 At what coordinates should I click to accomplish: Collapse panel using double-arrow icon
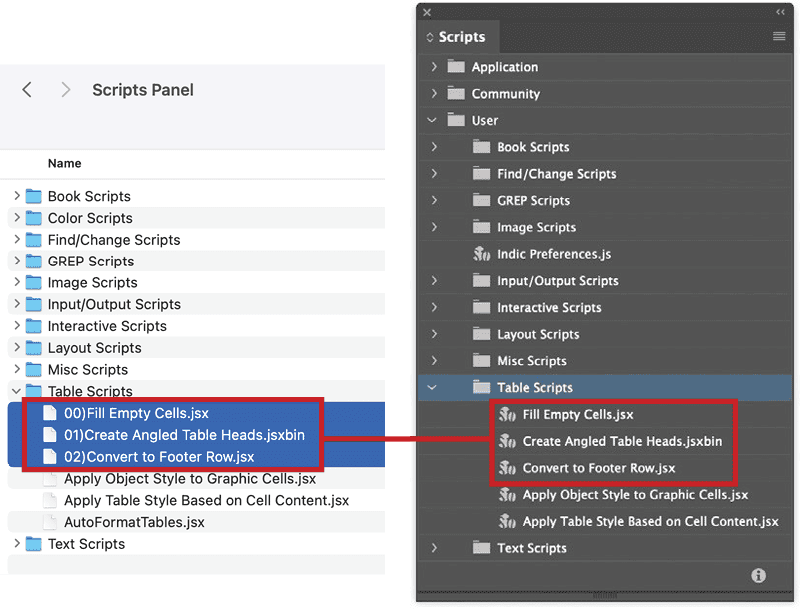780,12
